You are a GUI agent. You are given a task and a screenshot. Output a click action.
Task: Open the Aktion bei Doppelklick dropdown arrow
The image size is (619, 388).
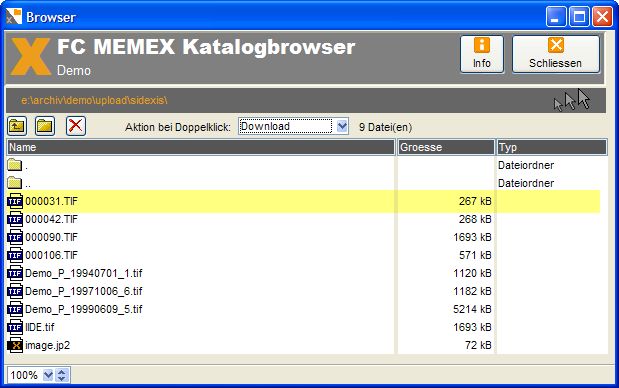pyautogui.click(x=342, y=126)
